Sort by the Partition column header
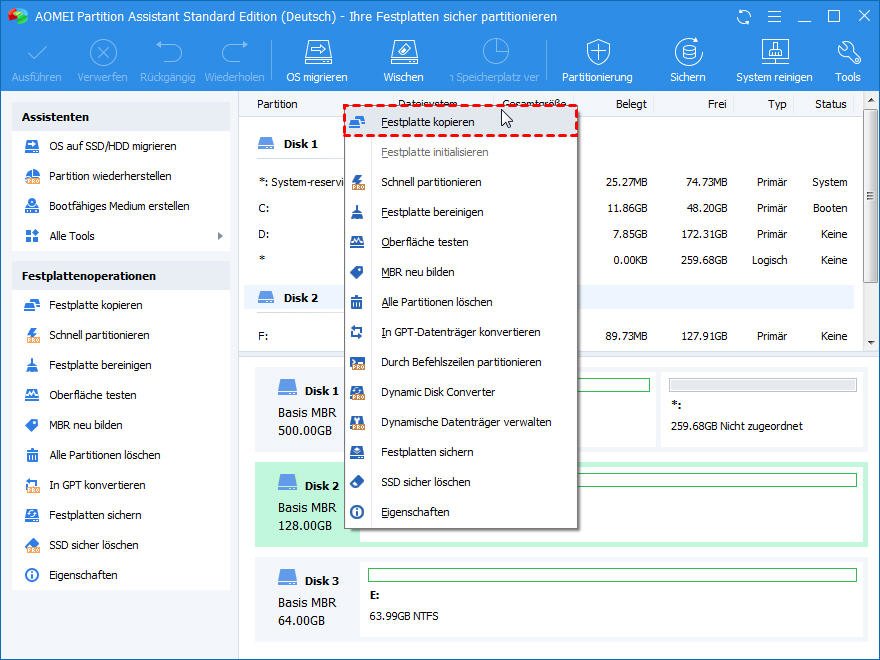This screenshot has height=660, width=880. (x=277, y=104)
